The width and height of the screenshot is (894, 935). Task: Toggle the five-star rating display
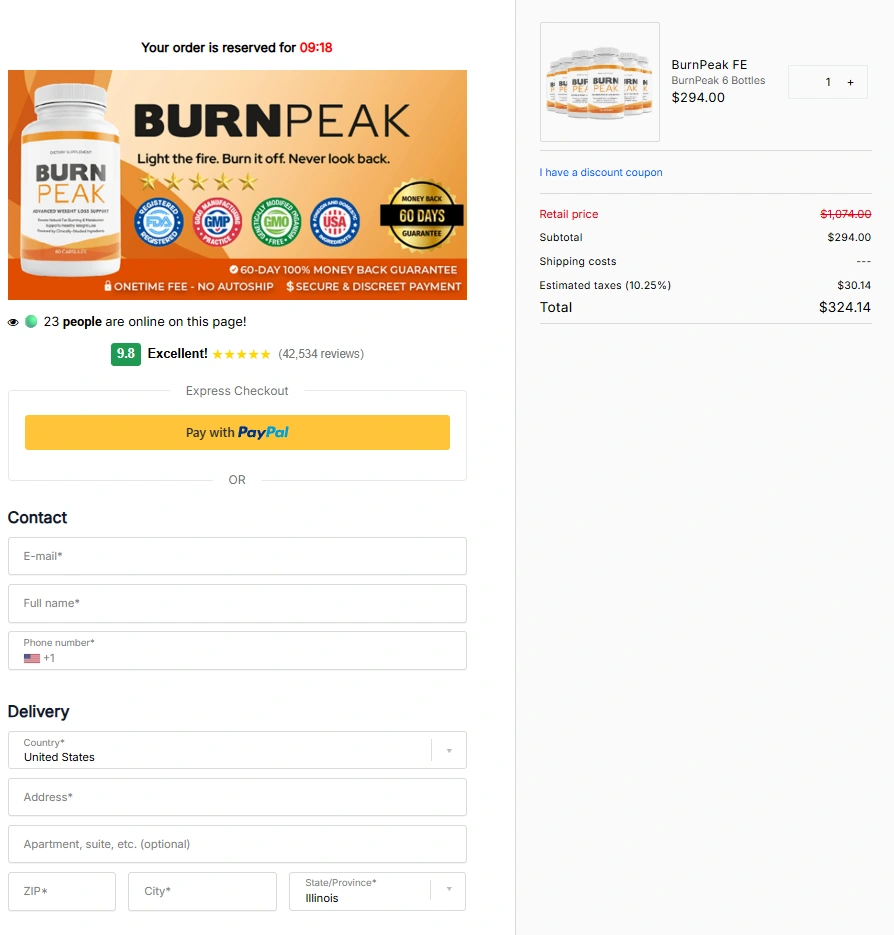[243, 353]
